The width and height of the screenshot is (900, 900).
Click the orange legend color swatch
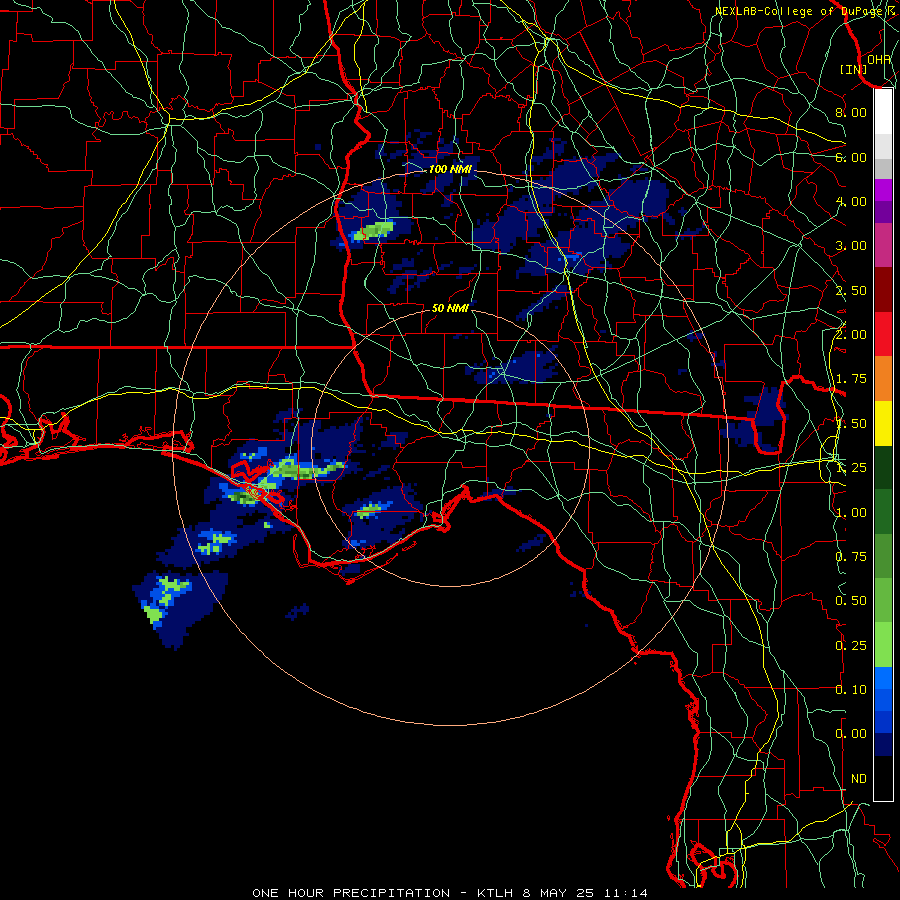click(x=883, y=378)
